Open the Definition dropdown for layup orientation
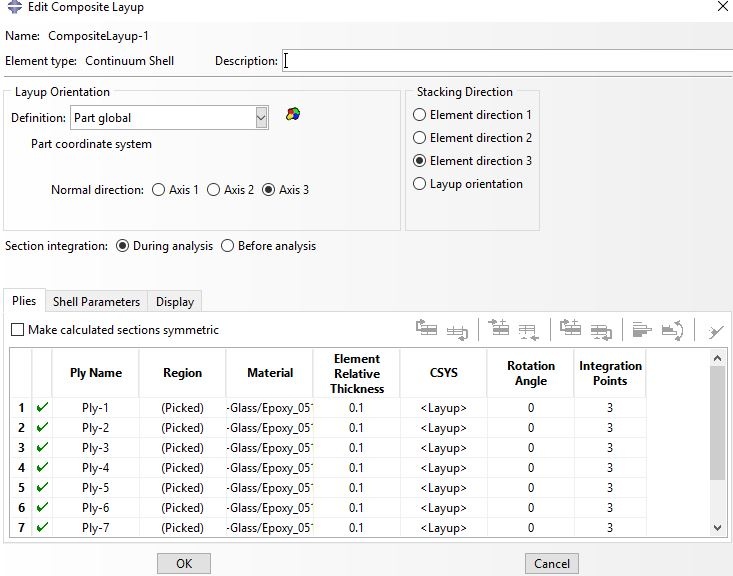This screenshot has width=733, height=576. pos(261,118)
